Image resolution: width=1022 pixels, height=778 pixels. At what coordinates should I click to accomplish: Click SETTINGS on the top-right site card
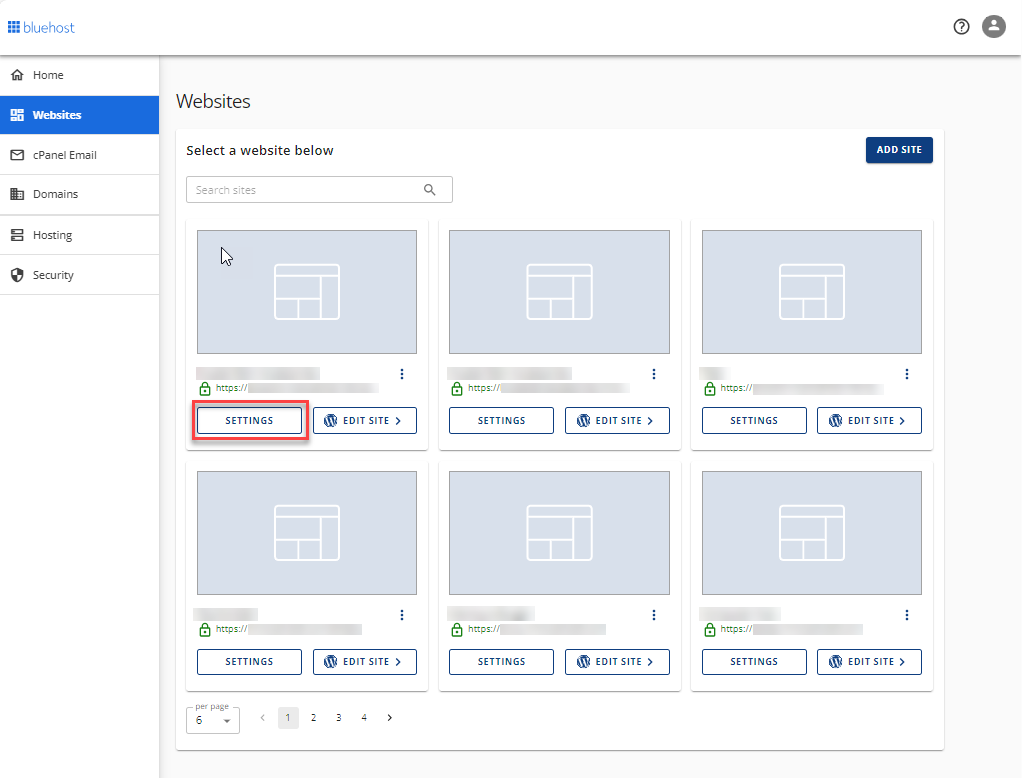754,421
